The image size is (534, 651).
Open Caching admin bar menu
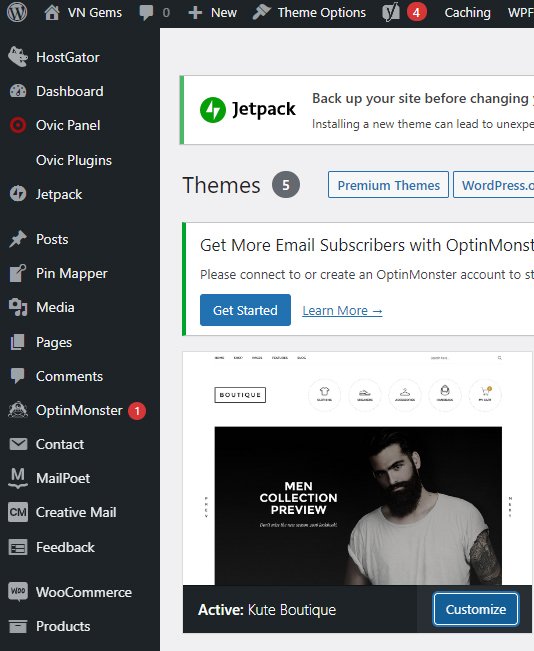tap(468, 13)
